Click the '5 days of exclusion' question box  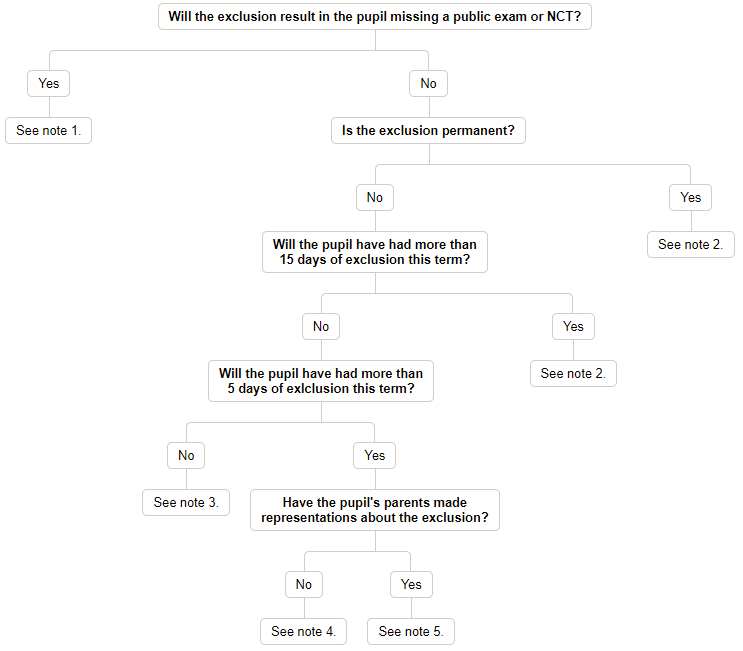point(321,381)
